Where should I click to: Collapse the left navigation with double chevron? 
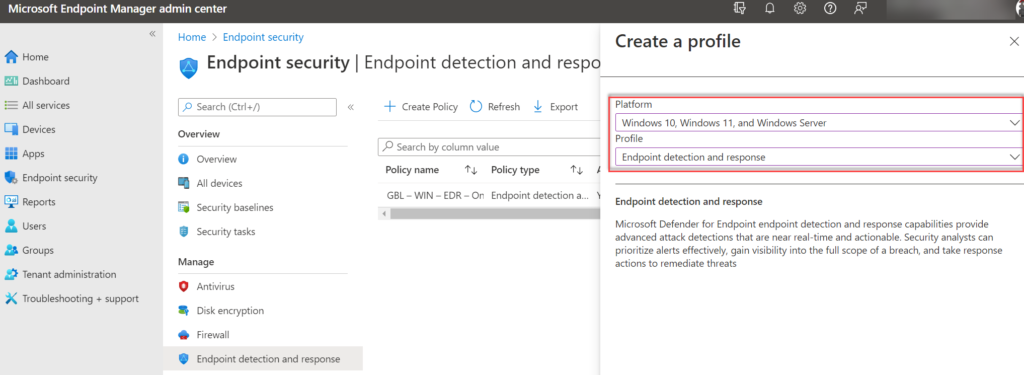click(x=152, y=33)
